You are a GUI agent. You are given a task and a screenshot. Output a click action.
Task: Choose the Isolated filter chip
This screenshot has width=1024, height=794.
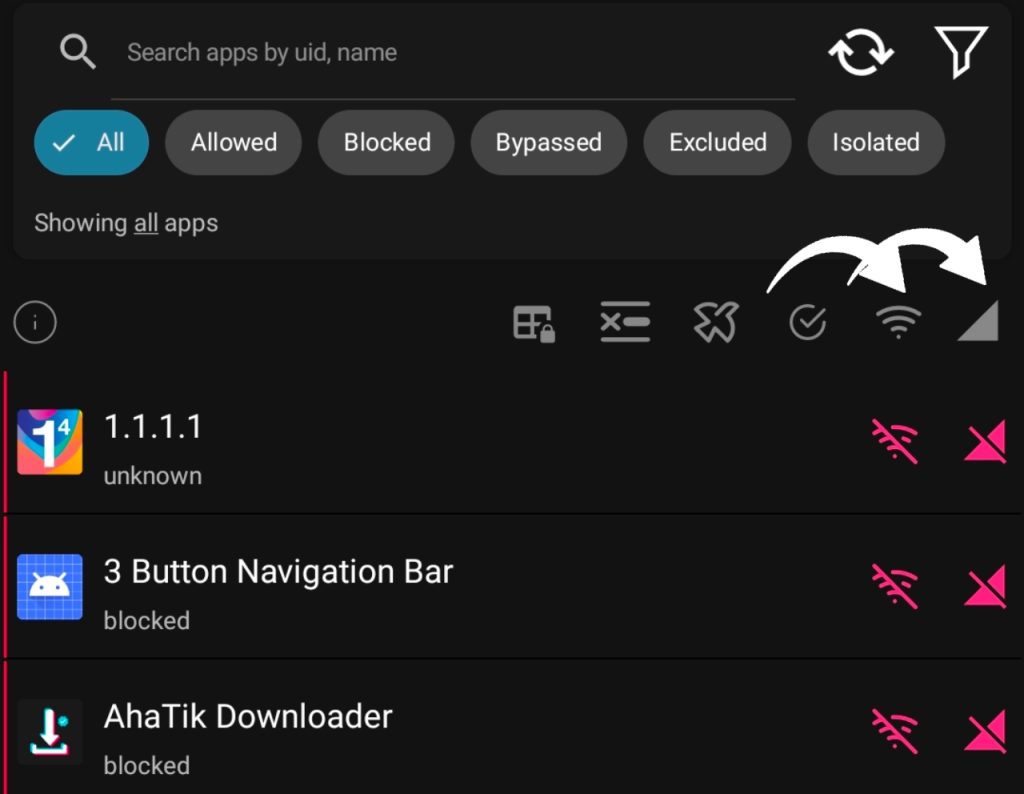point(875,142)
